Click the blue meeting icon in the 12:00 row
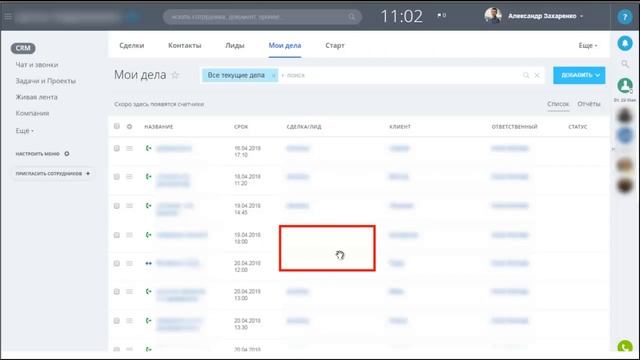The width and height of the screenshot is (640, 360). 149,263
